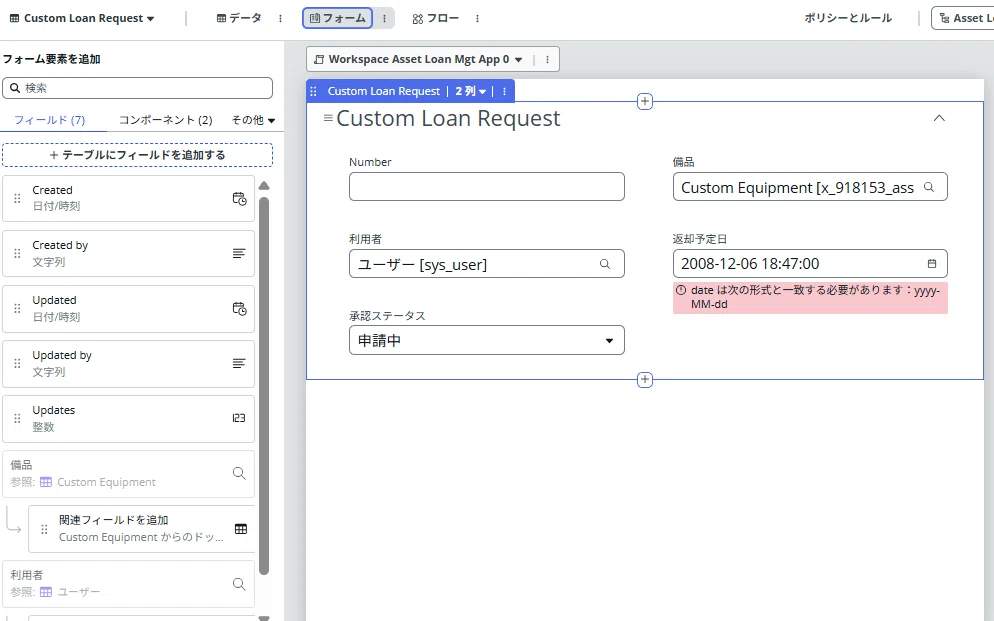Click the reference icon of 備品 field in list
The image size is (994, 621).
(x=239, y=473)
